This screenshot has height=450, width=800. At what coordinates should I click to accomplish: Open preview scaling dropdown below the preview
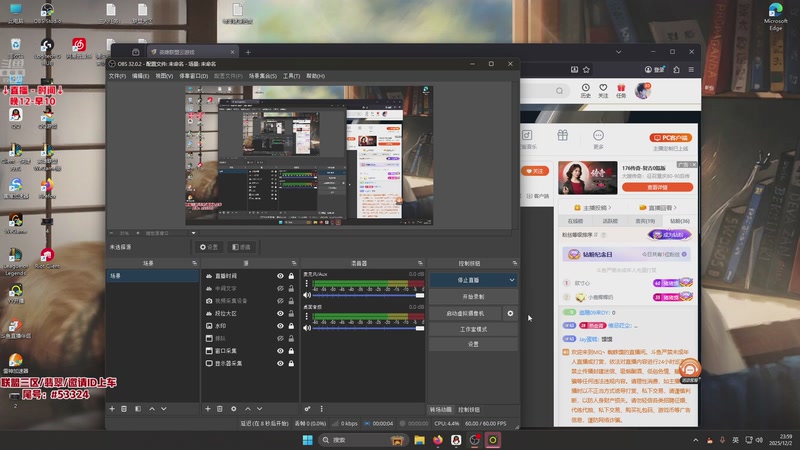click(193, 233)
